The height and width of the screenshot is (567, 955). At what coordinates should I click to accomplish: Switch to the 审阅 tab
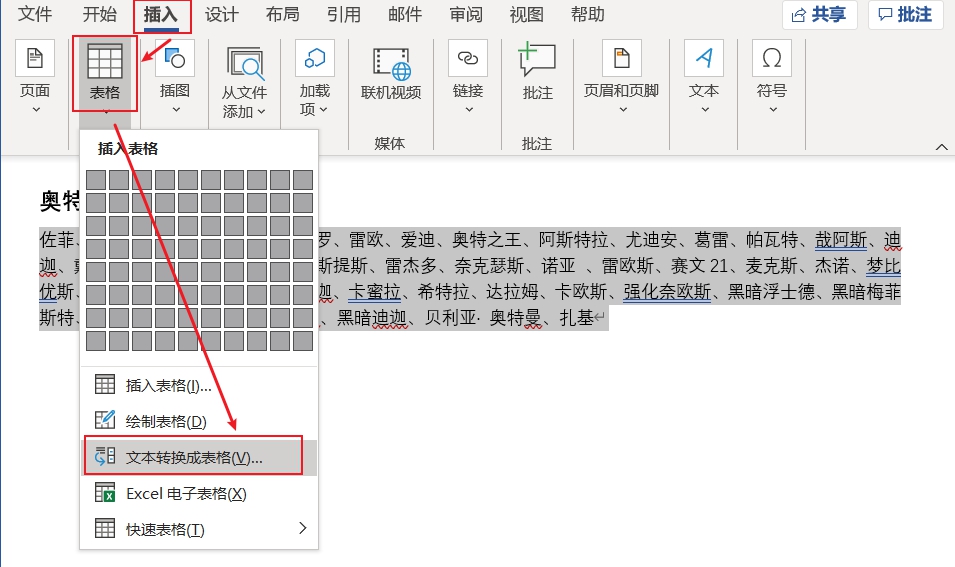pos(466,14)
